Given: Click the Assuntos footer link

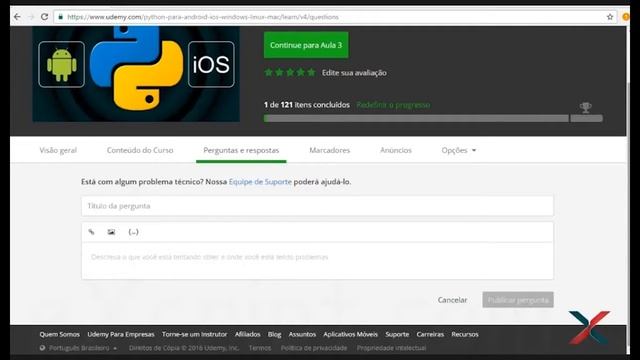Looking at the screenshot, I should pos(302,334).
